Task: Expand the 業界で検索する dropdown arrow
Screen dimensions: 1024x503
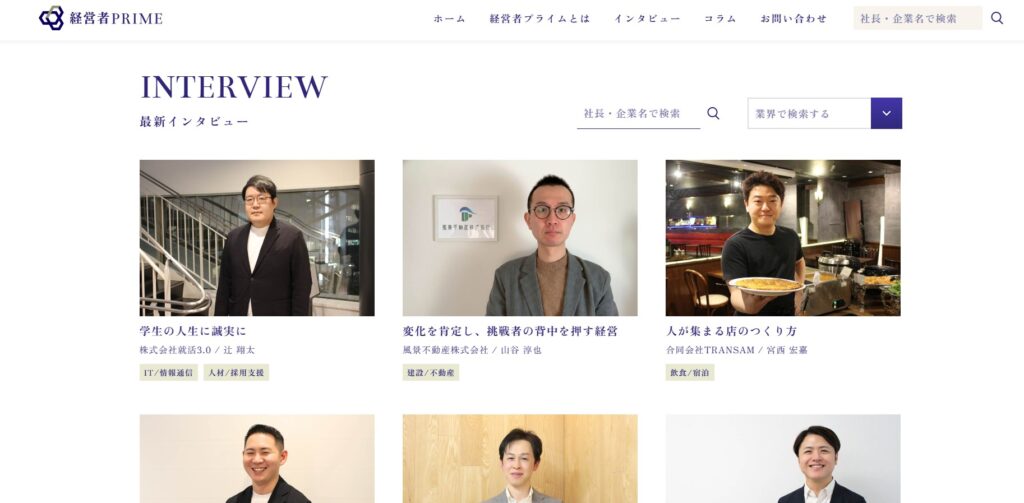Action: coord(886,113)
